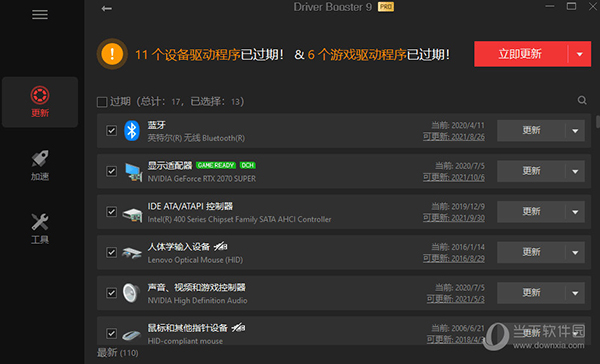Click the Lenovo Optical Mouse (HID) text
The height and width of the screenshot is (364, 600).
pyautogui.click(x=195, y=260)
